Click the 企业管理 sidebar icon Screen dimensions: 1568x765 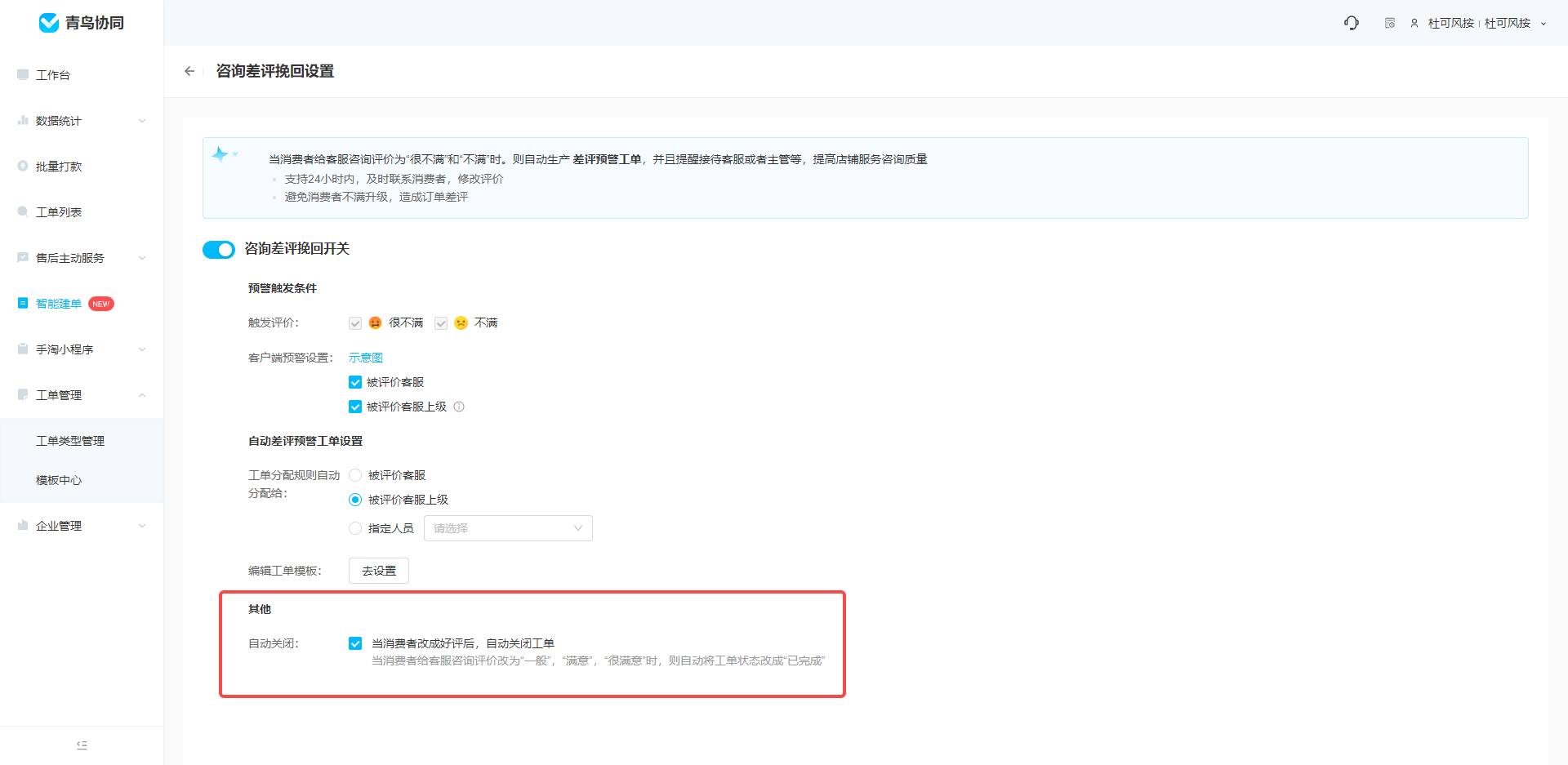pyautogui.click(x=23, y=525)
